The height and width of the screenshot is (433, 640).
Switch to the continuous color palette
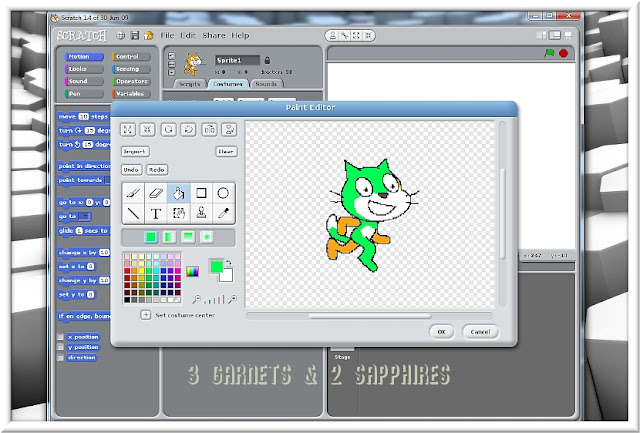(192, 271)
